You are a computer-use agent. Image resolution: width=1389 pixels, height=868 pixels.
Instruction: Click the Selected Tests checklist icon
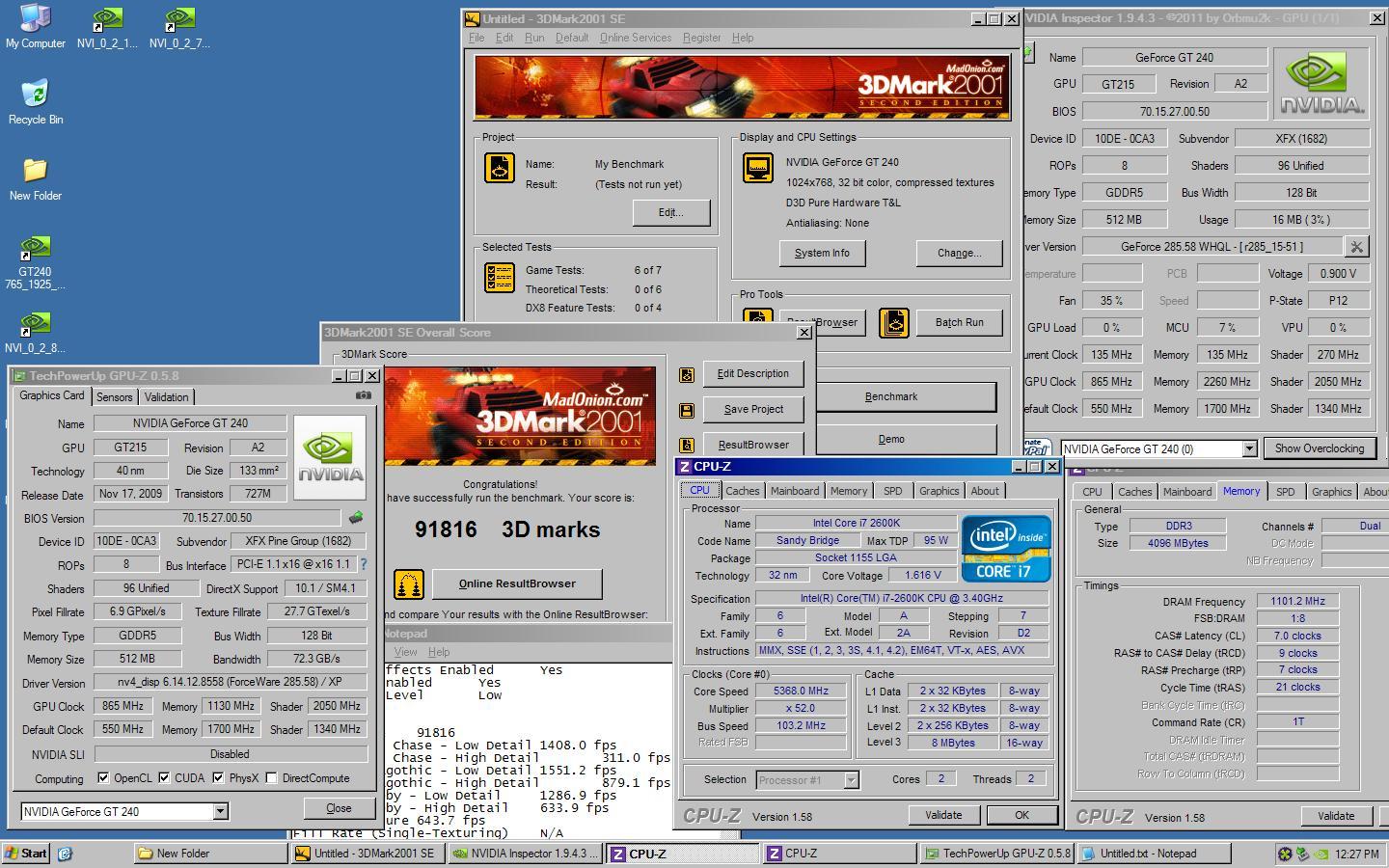coord(499,279)
